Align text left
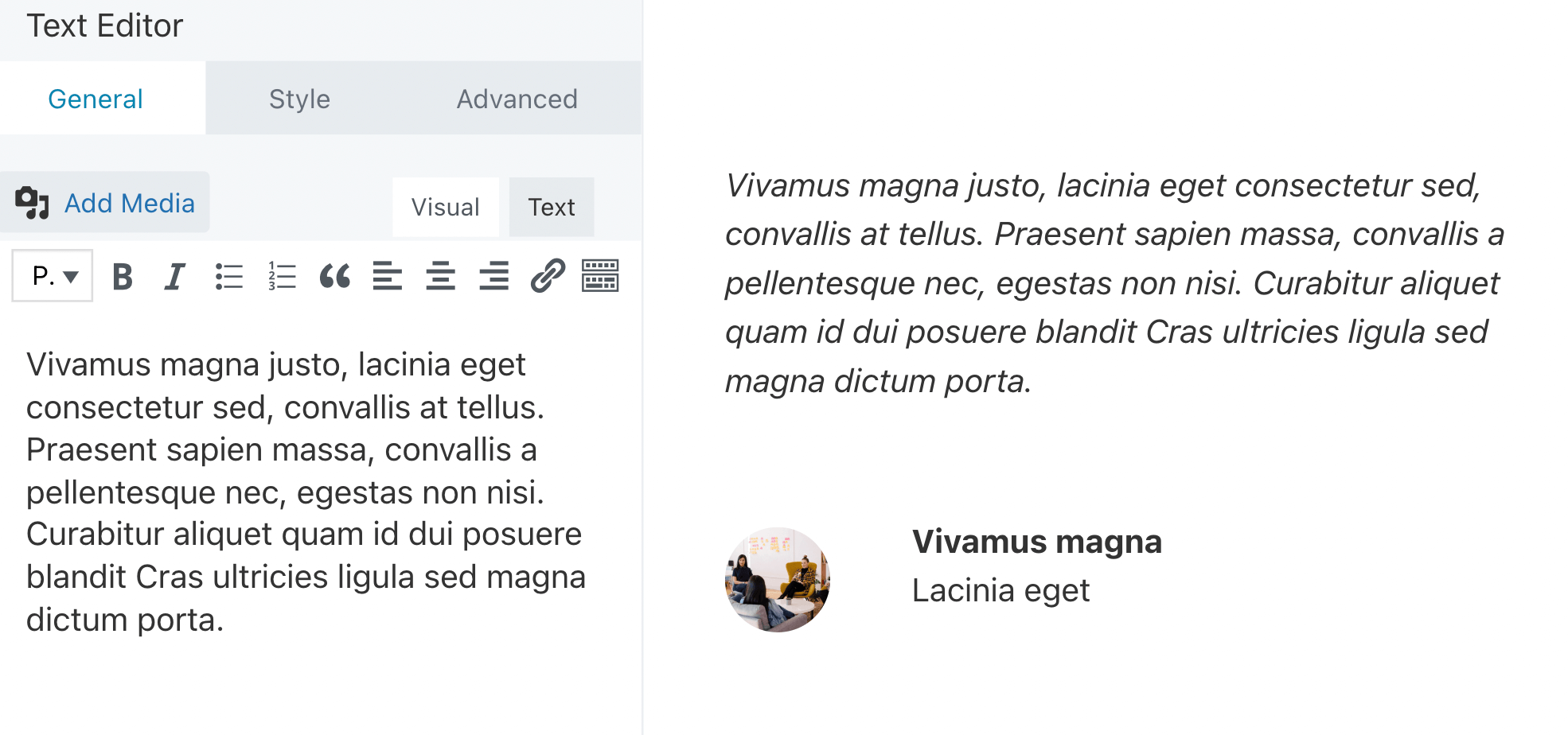This screenshot has height=735, width=1568. pos(388,277)
